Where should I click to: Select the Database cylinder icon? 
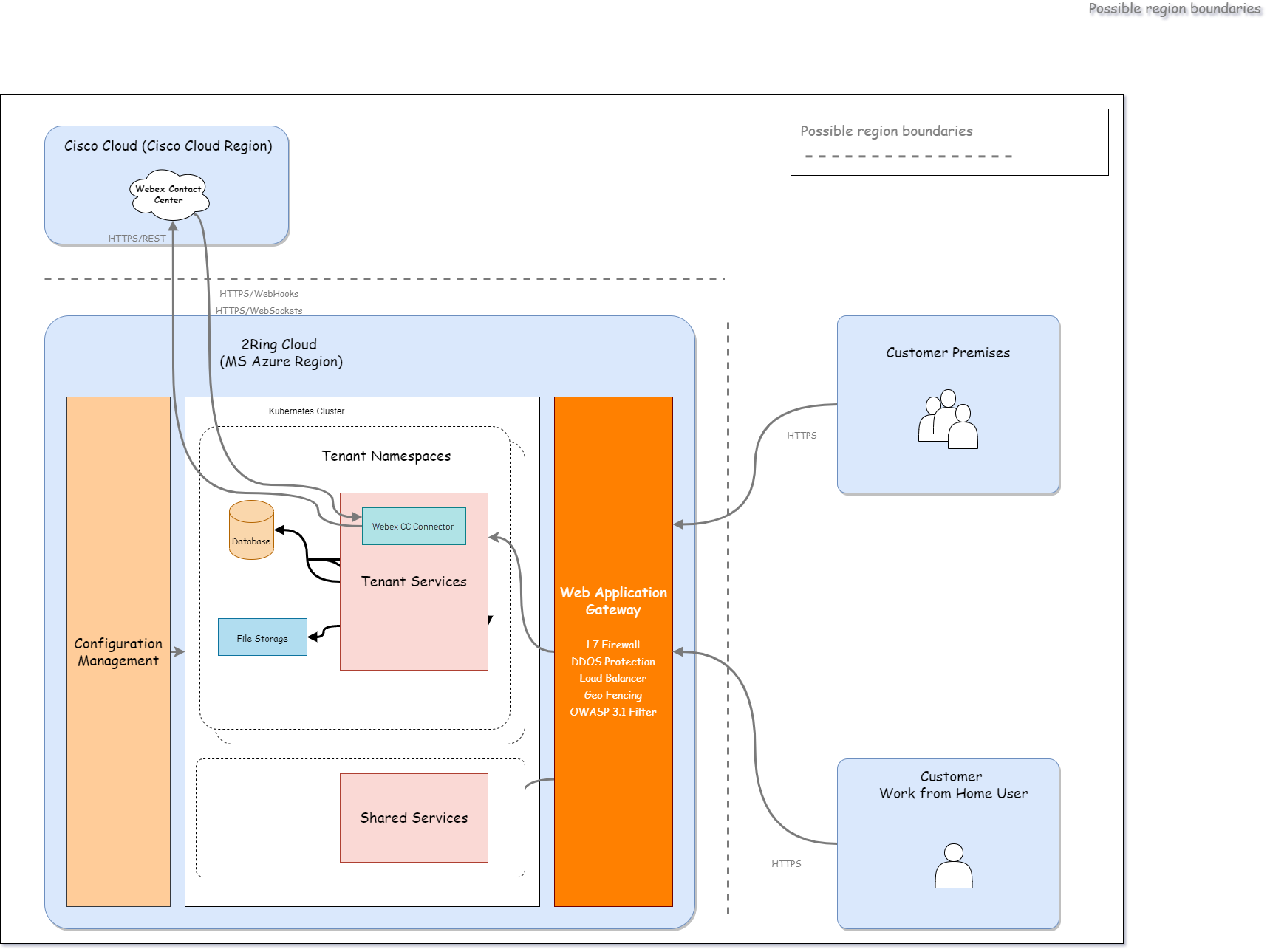click(x=251, y=530)
